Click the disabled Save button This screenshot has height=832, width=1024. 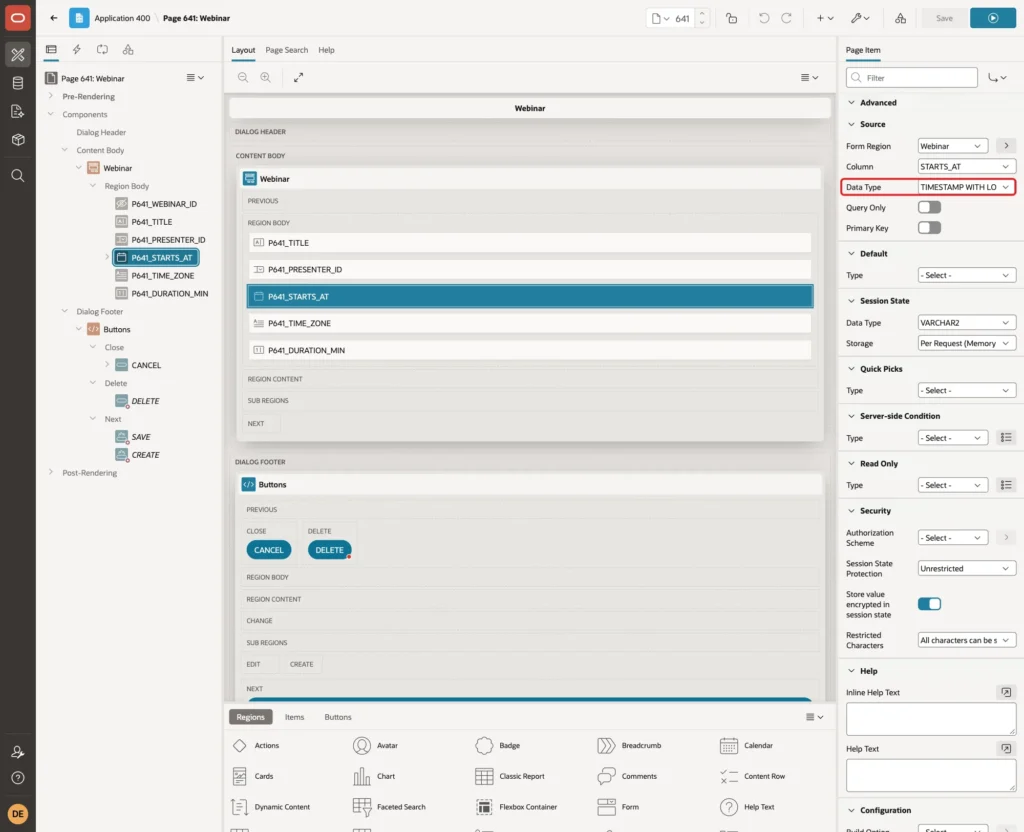pyautogui.click(x=944, y=18)
